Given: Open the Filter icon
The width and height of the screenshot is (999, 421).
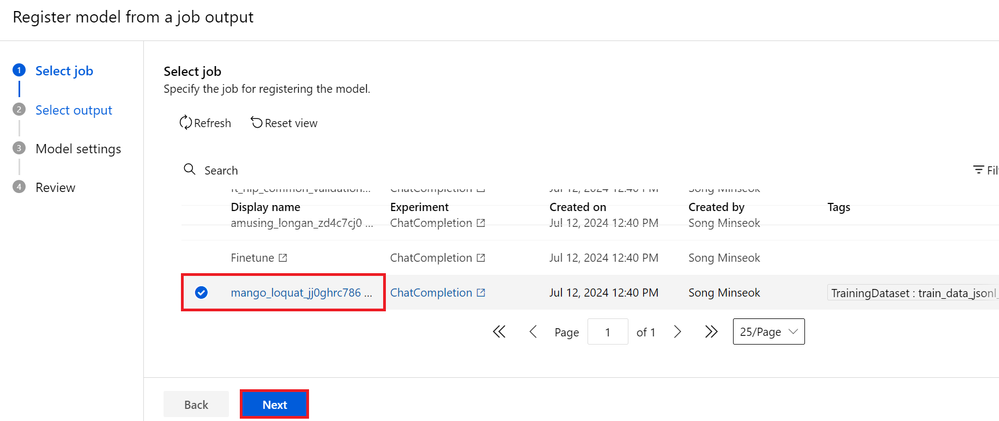Looking at the screenshot, I should (979, 170).
